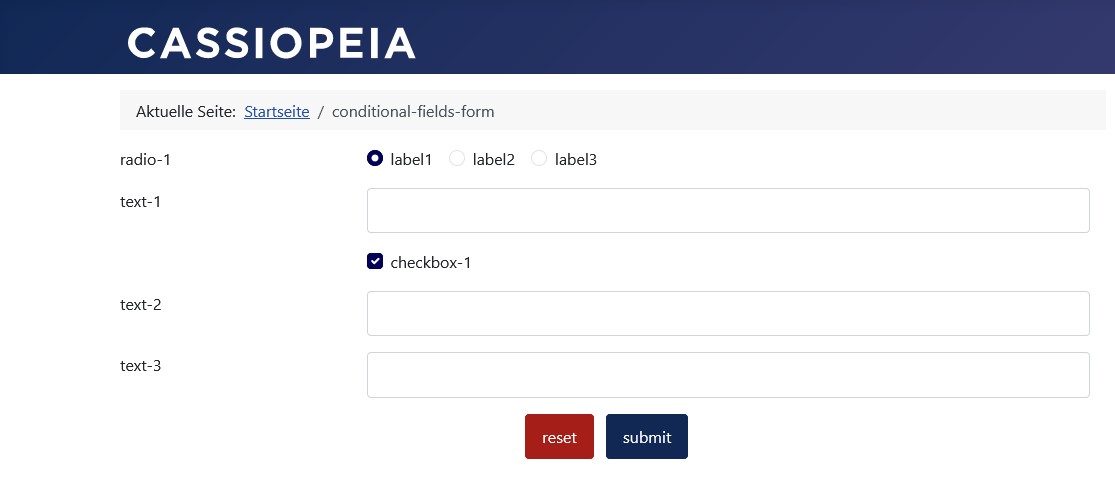Pick the label3 radio button

539,158
